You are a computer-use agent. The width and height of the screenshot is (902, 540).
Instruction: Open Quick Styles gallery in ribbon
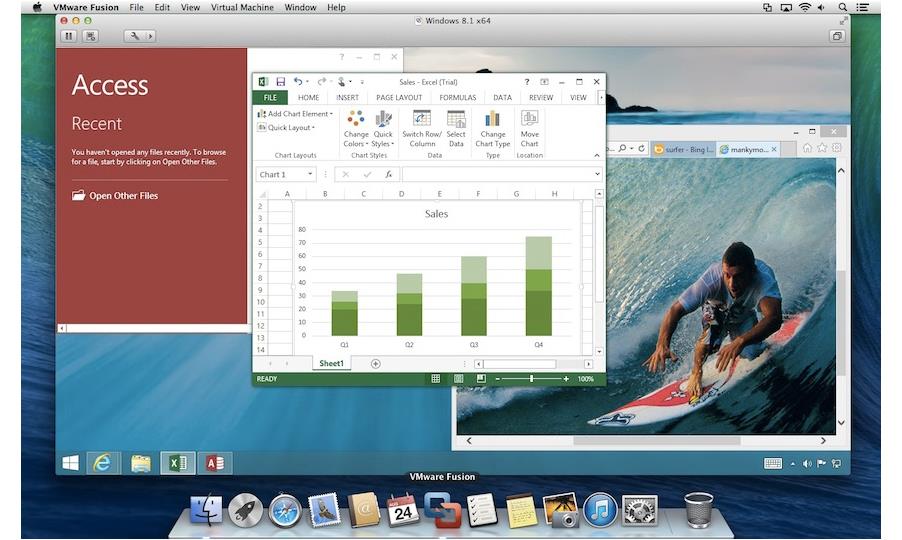point(383,129)
